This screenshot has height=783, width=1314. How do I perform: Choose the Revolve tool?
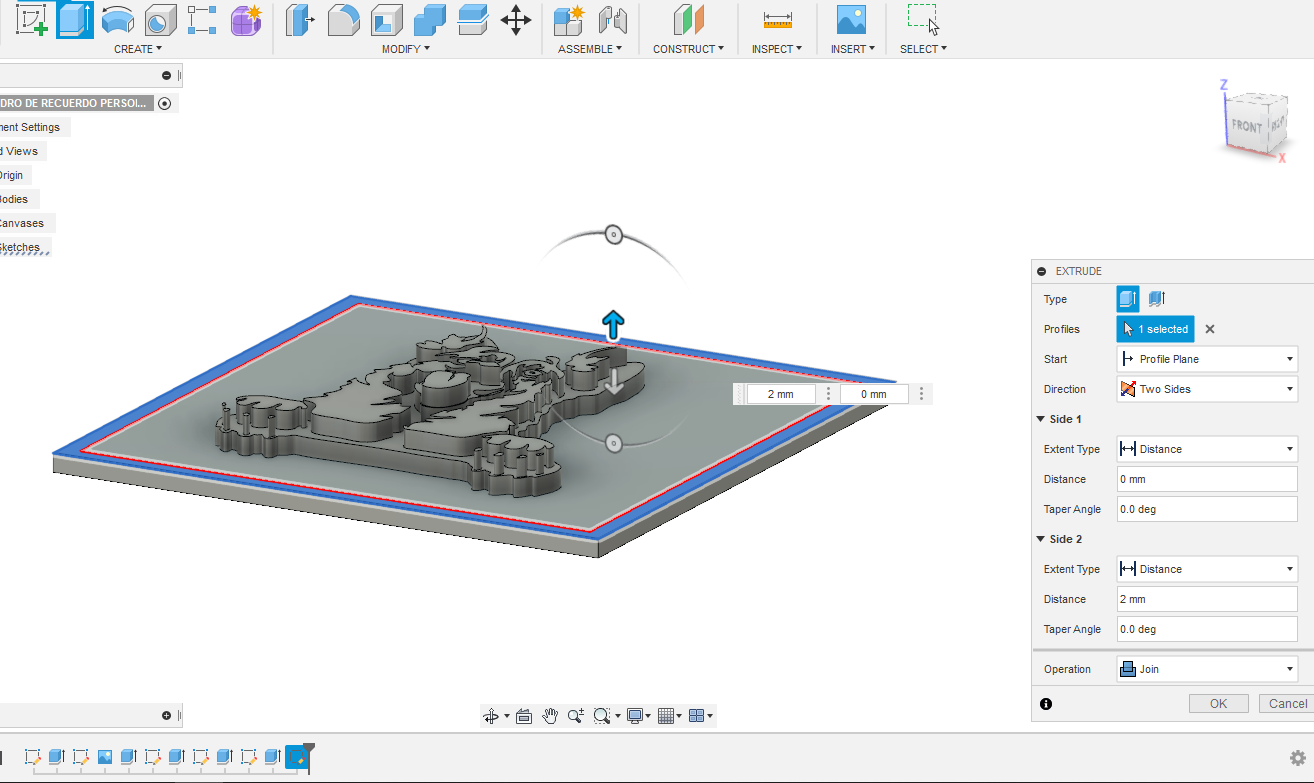pyautogui.click(x=118, y=20)
